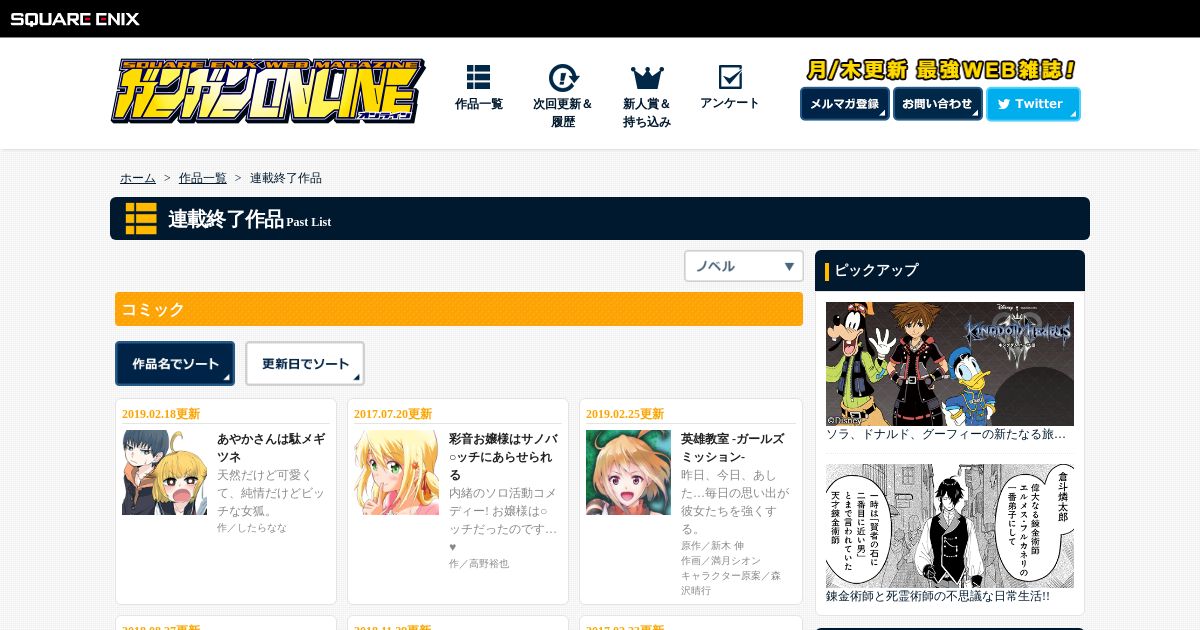Open あやかさんは駄メギツネ thumbnail
Image resolution: width=1200 pixels, height=630 pixels.
click(164, 473)
